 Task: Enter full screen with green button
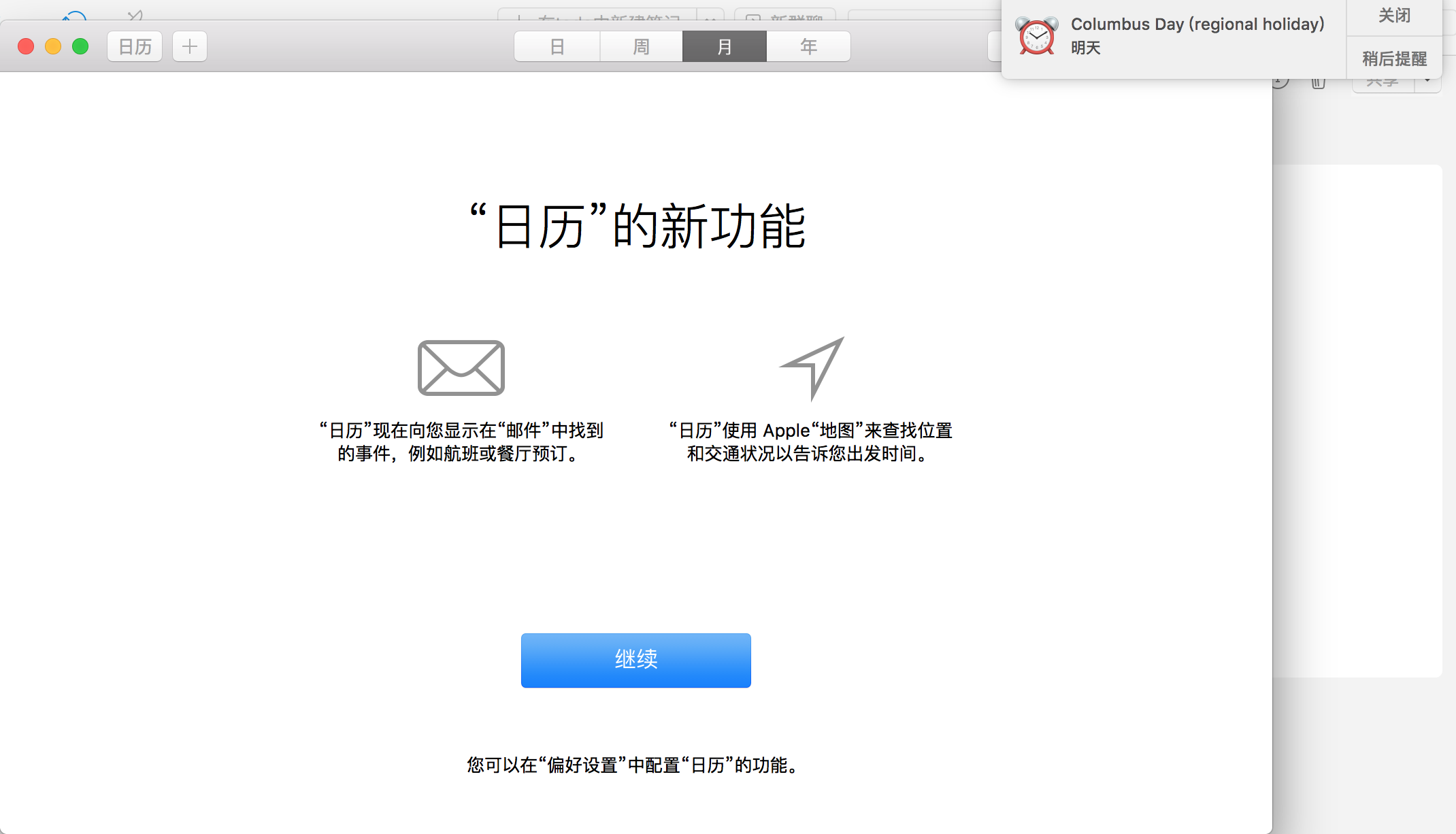tap(80, 46)
